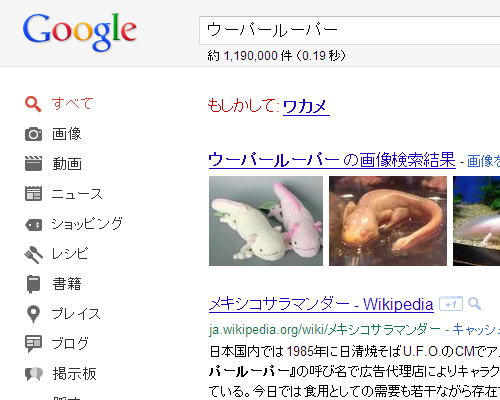The width and height of the screenshot is (500, 400).
Task: Open the plush axolotl toys thumbnail
Action: [266, 221]
